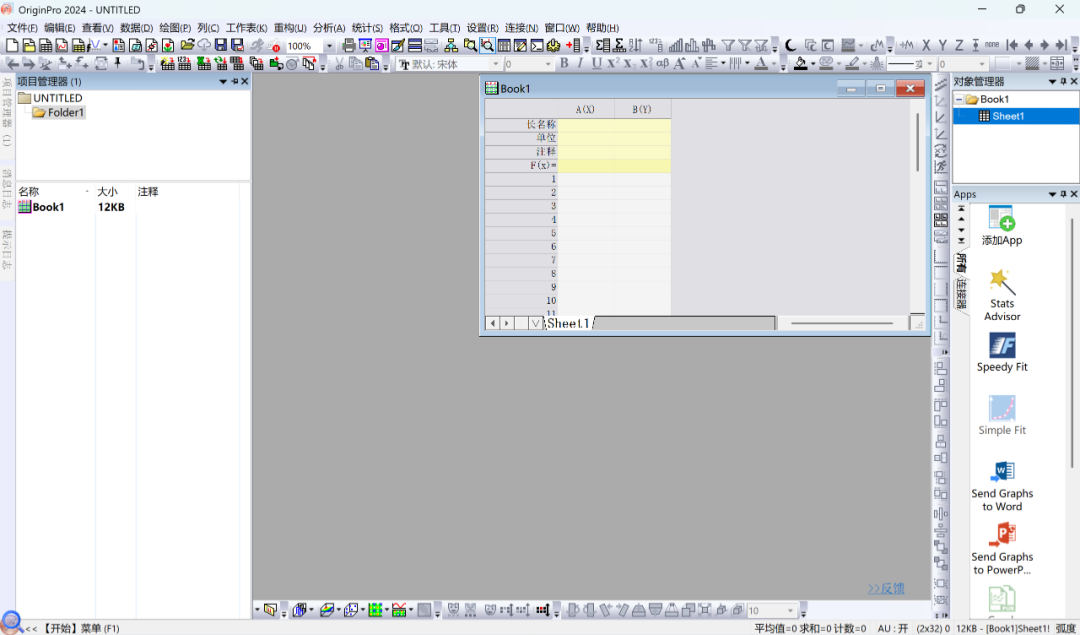Click the Open folder icon
The image size is (1080, 635).
(187, 45)
